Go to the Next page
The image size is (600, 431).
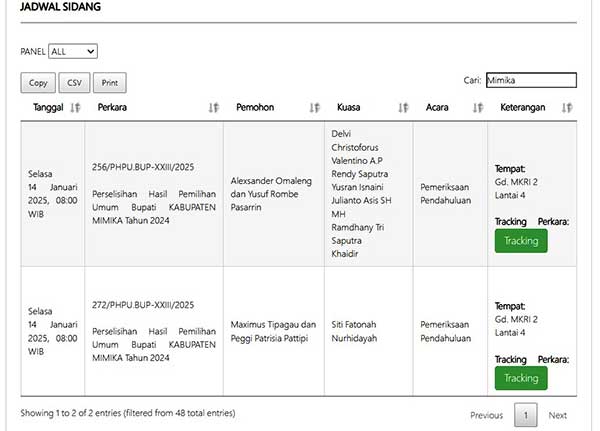(557, 415)
